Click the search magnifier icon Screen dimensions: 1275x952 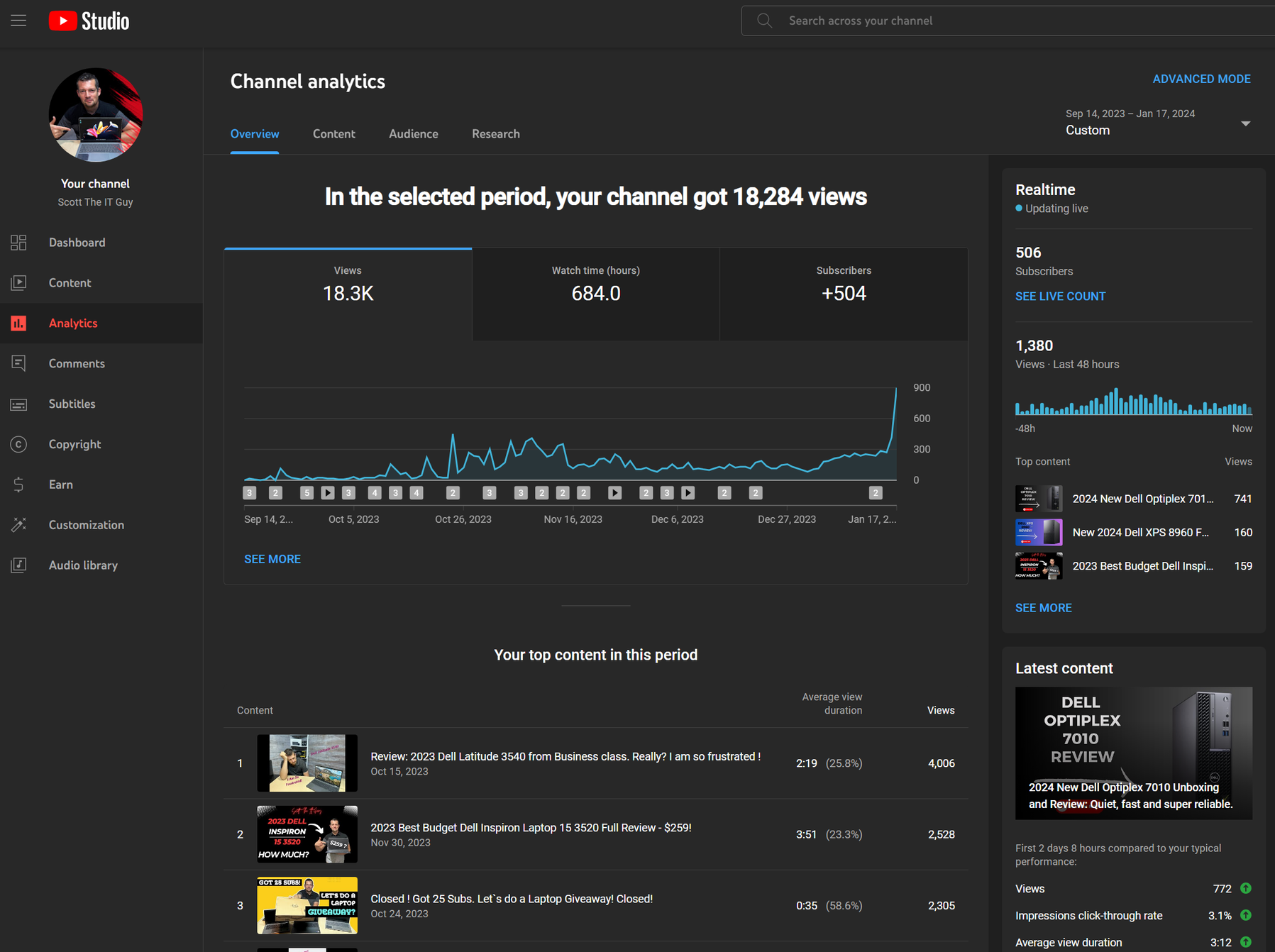(764, 21)
